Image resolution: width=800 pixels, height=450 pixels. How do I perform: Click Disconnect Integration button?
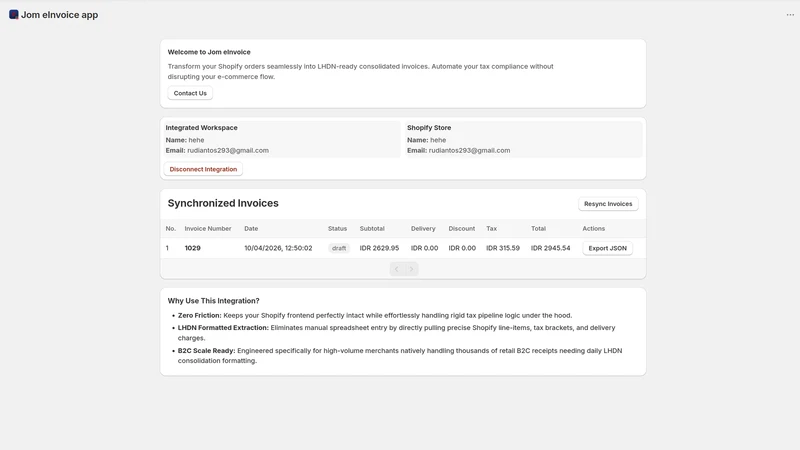coord(203,169)
